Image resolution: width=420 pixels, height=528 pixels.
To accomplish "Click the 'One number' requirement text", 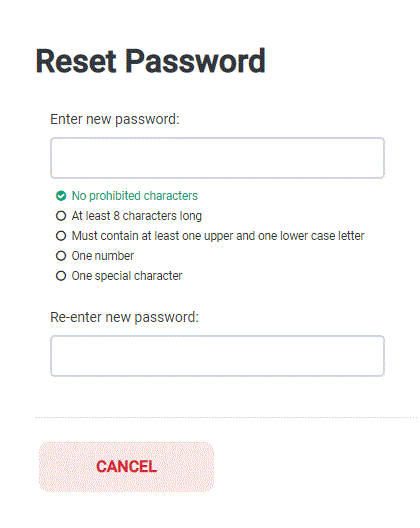I will [103, 256].
